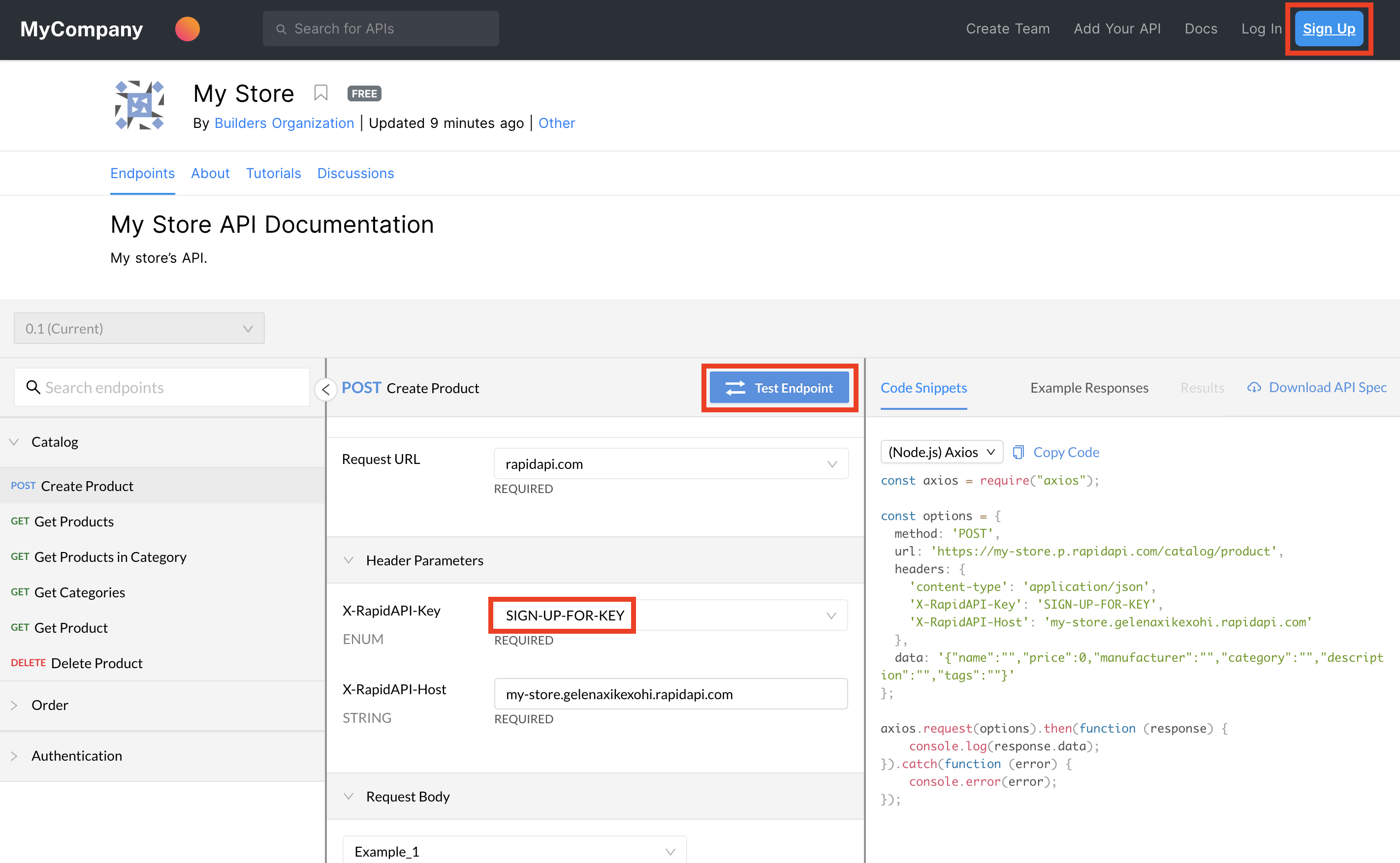Switch to the Endpoints tab
This screenshot has height=863, width=1400.
click(x=143, y=173)
